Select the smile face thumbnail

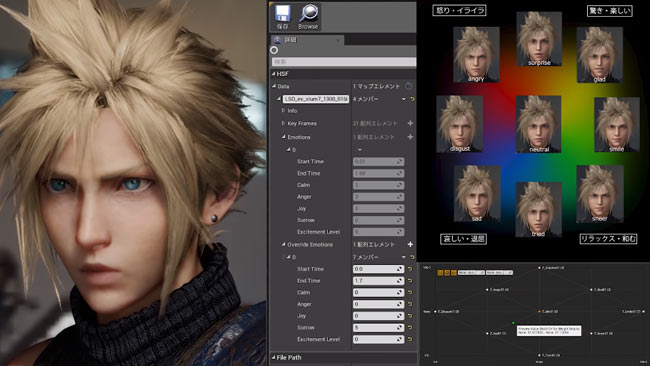pyautogui.click(x=616, y=125)
